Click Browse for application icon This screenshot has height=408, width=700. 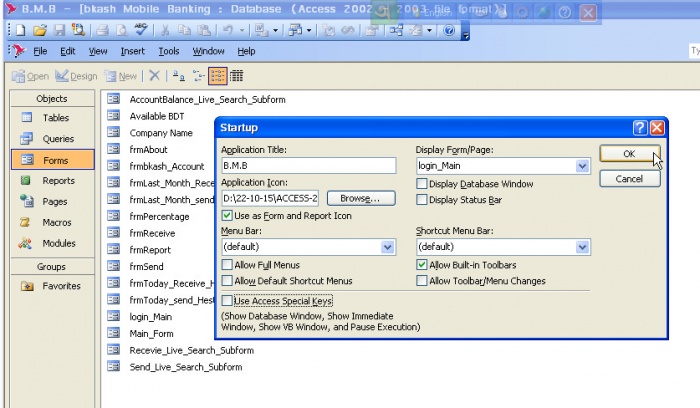point(361,198)
